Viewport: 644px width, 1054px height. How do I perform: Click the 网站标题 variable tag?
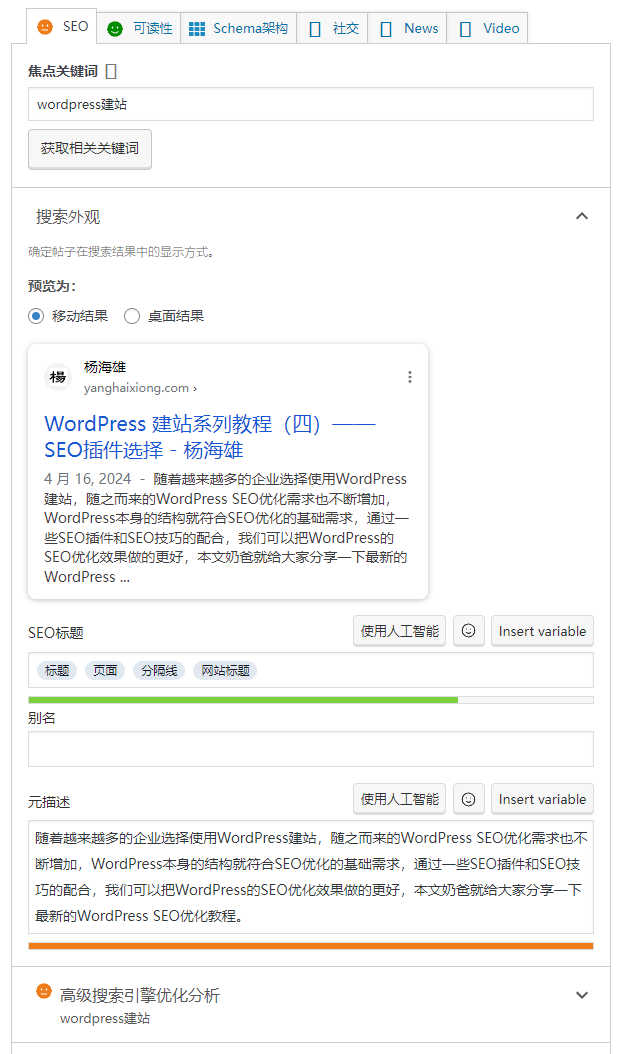(x=225, y=670)
